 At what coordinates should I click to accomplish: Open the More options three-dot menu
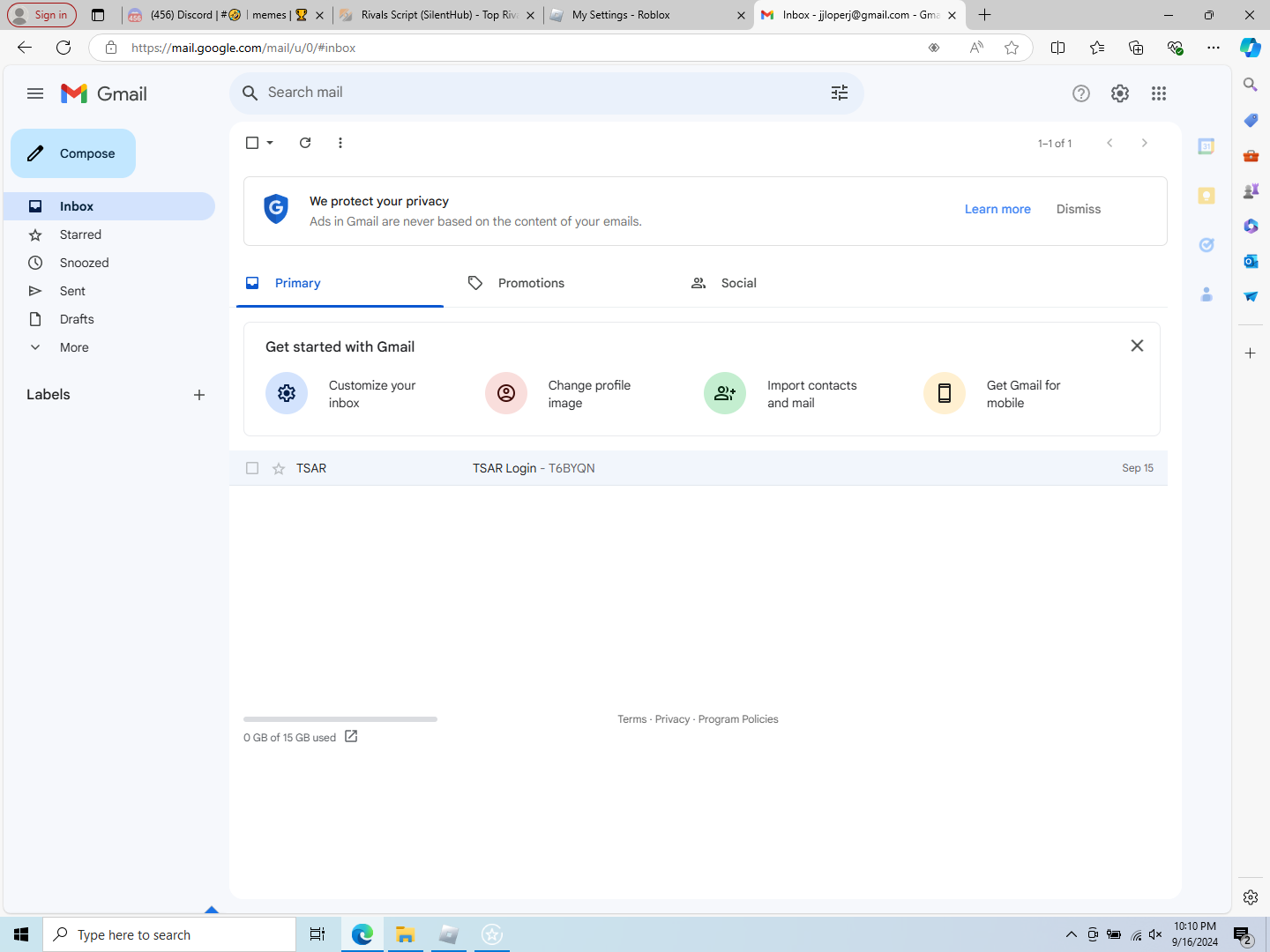pyautogui.click(x=340, y=143)
